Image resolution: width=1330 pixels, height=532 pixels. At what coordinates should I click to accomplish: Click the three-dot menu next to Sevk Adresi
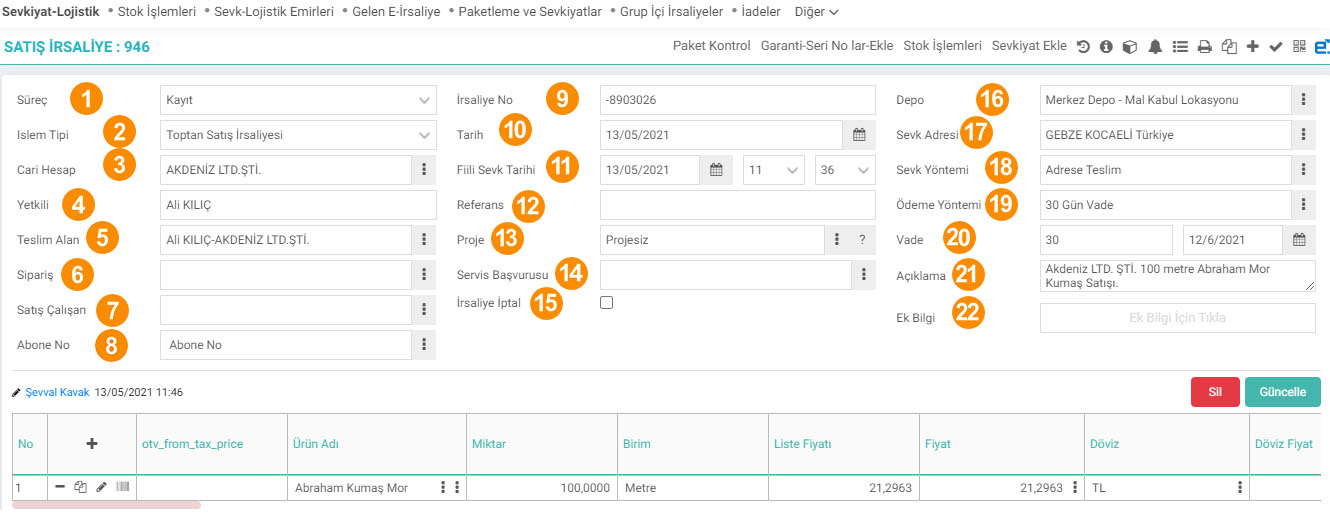pyautogui.click(x=1303, y=134)
